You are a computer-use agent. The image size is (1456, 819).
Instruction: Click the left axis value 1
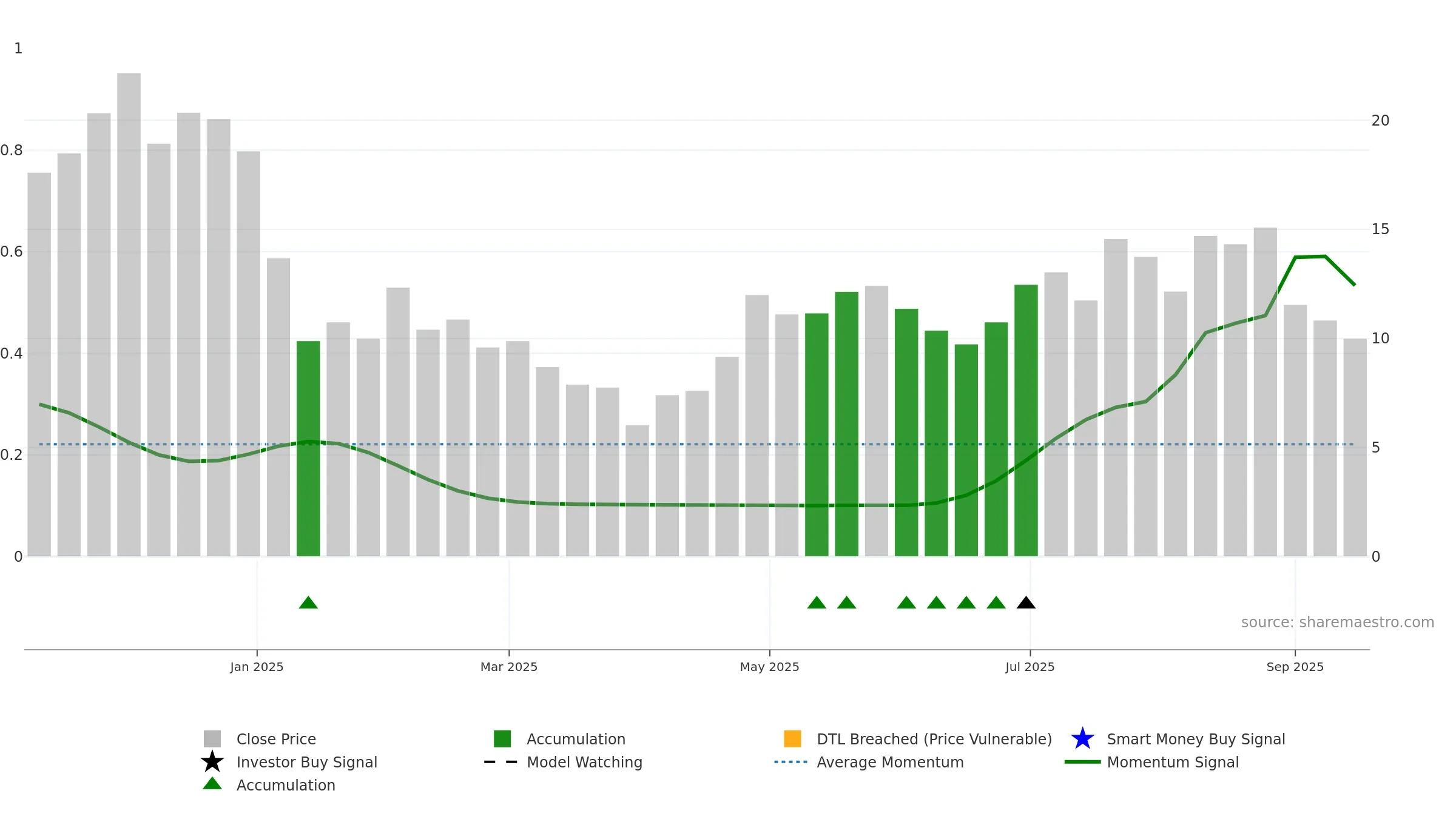[x=18, y=48]
